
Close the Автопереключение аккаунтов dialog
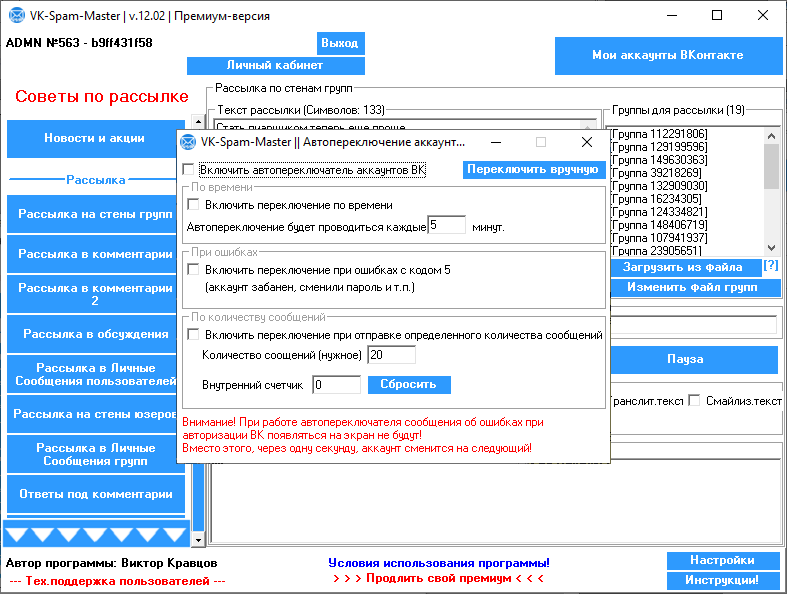tap(587, 142)
